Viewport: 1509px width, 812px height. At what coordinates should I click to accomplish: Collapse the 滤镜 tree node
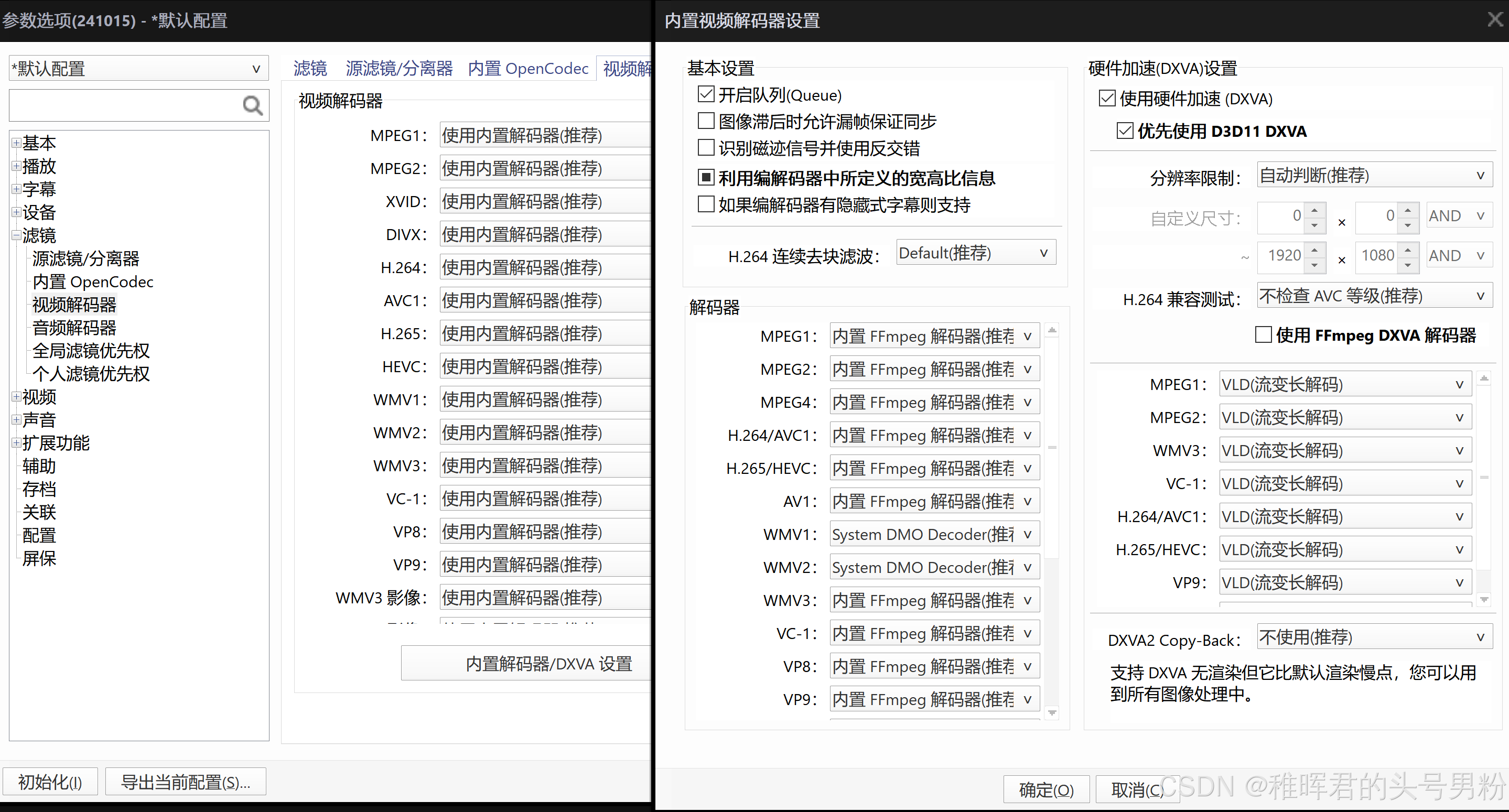[x=16, y=235]
